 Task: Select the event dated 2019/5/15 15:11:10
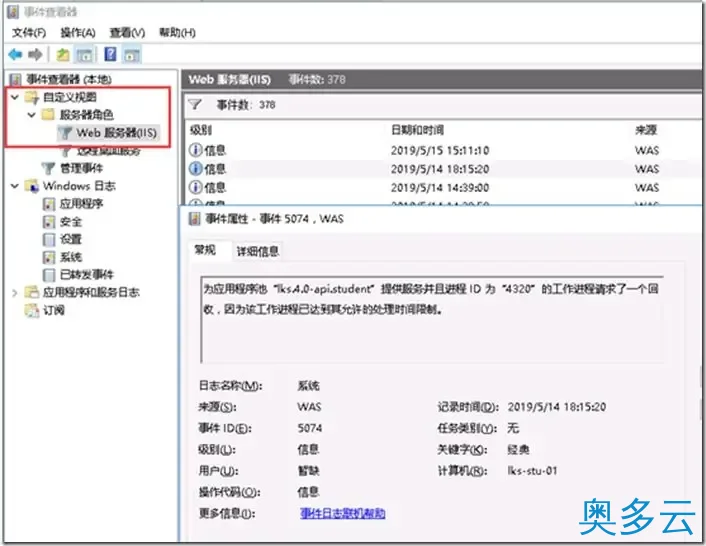[444, 150]
